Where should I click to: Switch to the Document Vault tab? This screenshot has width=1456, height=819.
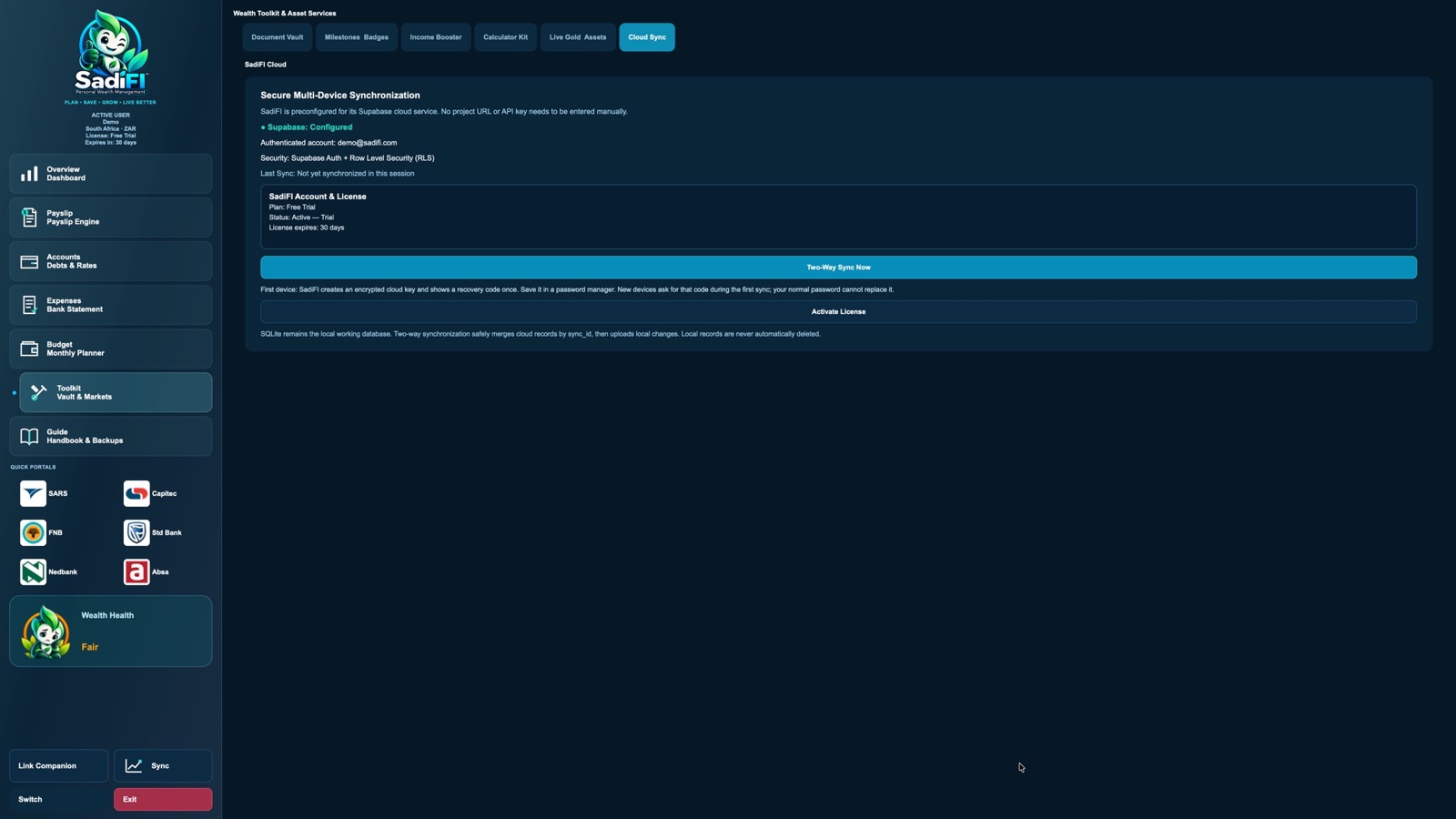click(278, 37)
